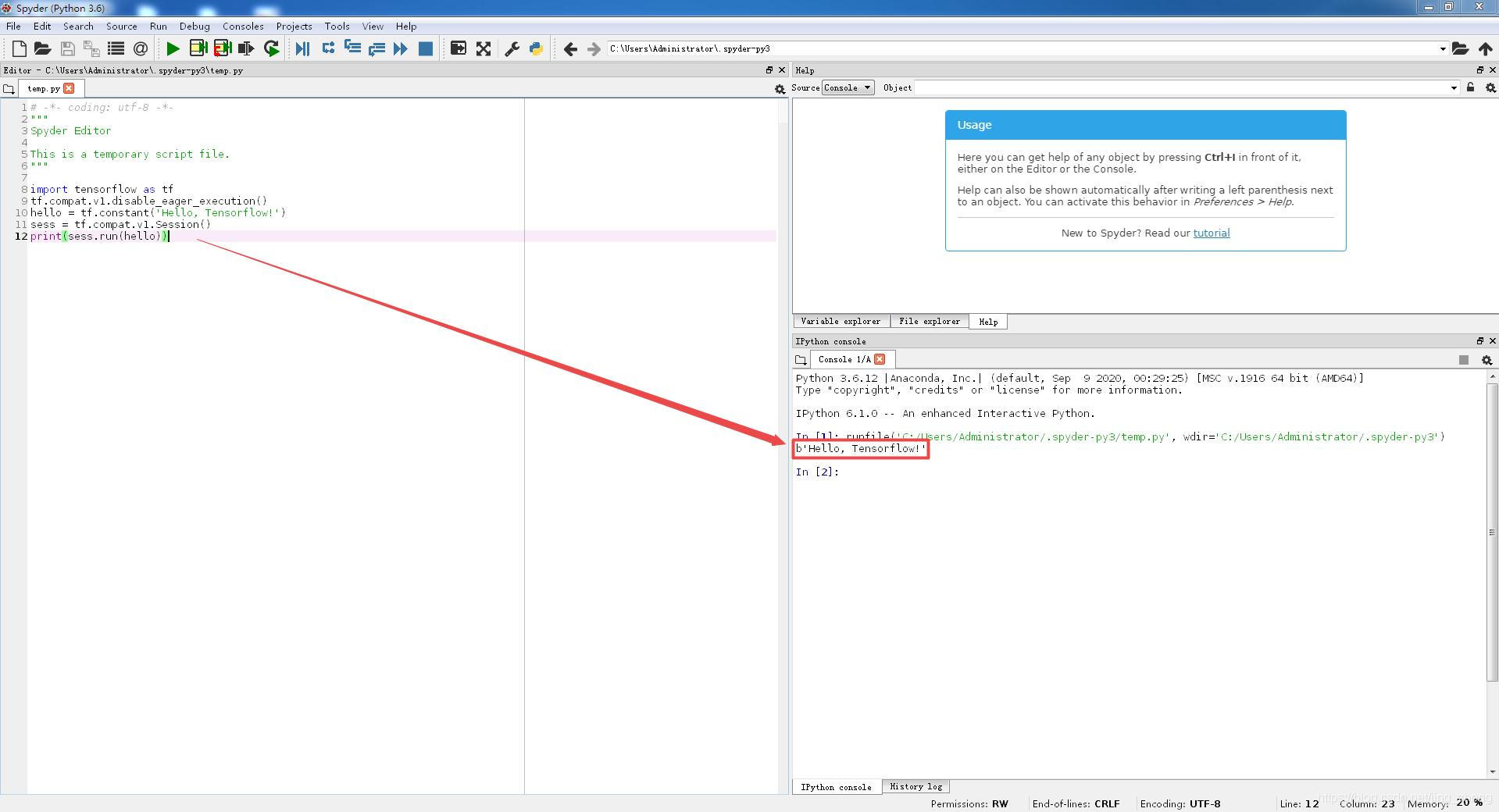Stop debugging with the blue square icon
This screenshot has height=812, width=1499.
[426, 48]
